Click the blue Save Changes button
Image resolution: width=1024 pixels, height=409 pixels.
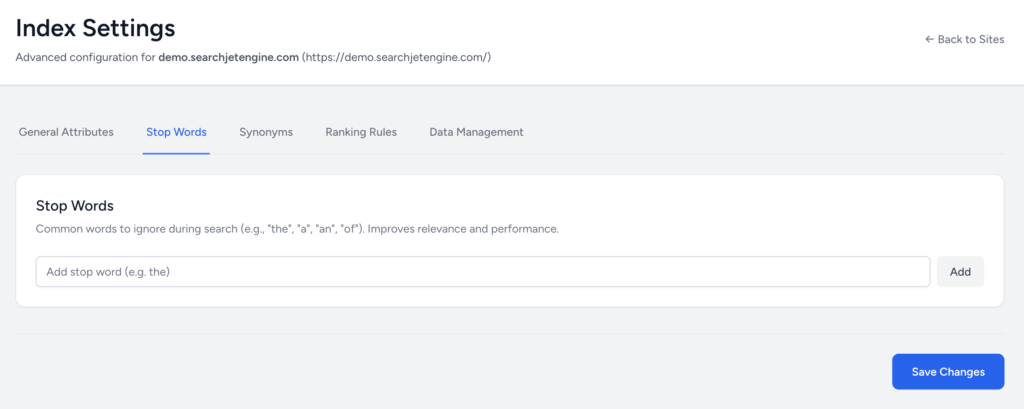948,372
